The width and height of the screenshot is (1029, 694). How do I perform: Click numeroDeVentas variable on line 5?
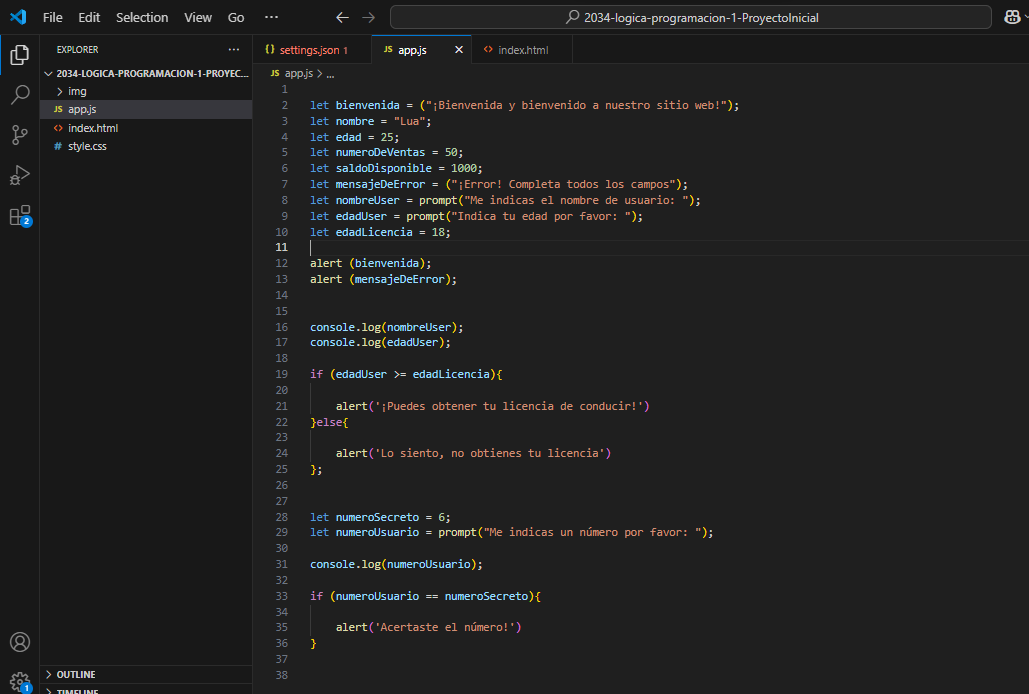point(381,152)
